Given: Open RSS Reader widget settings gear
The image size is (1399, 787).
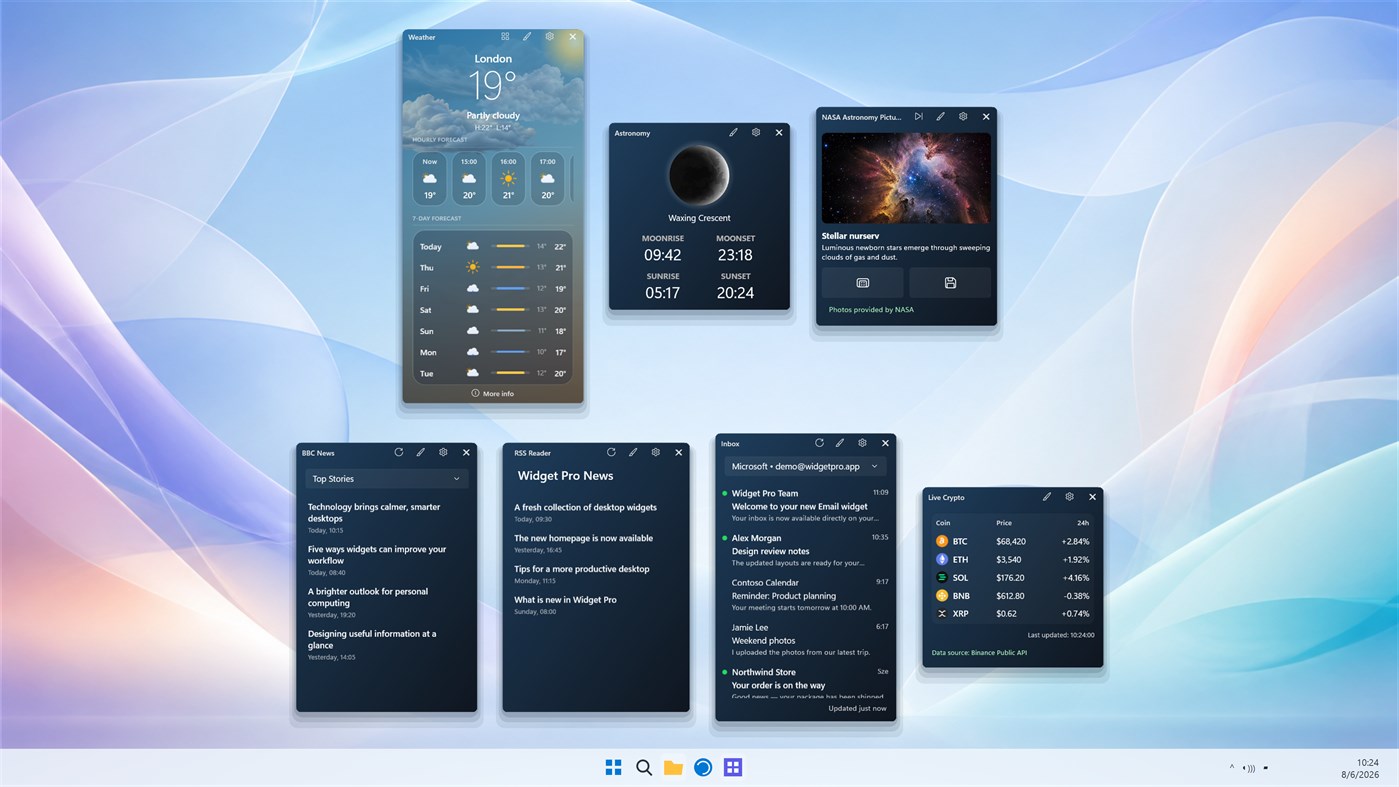Looking at the screenshot, I should coord(656,453).
